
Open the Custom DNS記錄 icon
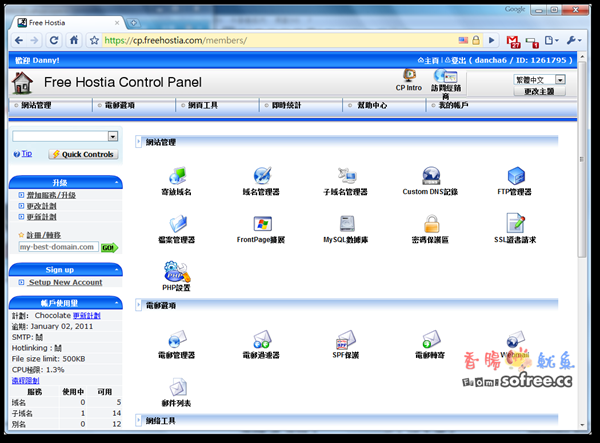tap(431, 176)
